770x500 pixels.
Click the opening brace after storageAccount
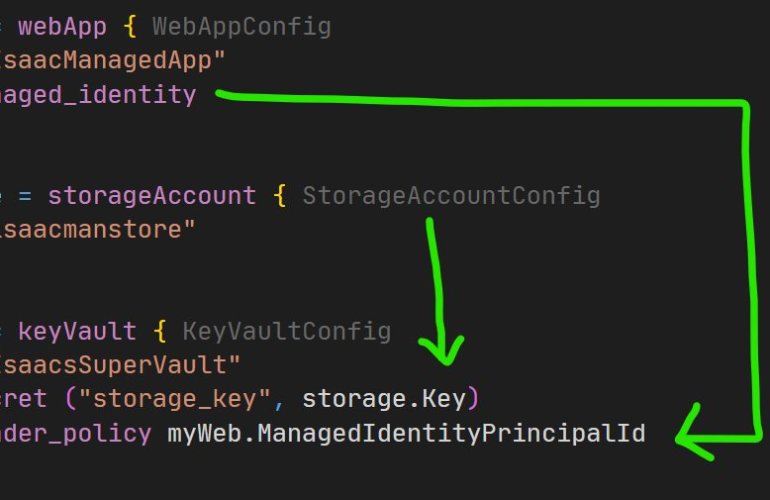(281, 195)
